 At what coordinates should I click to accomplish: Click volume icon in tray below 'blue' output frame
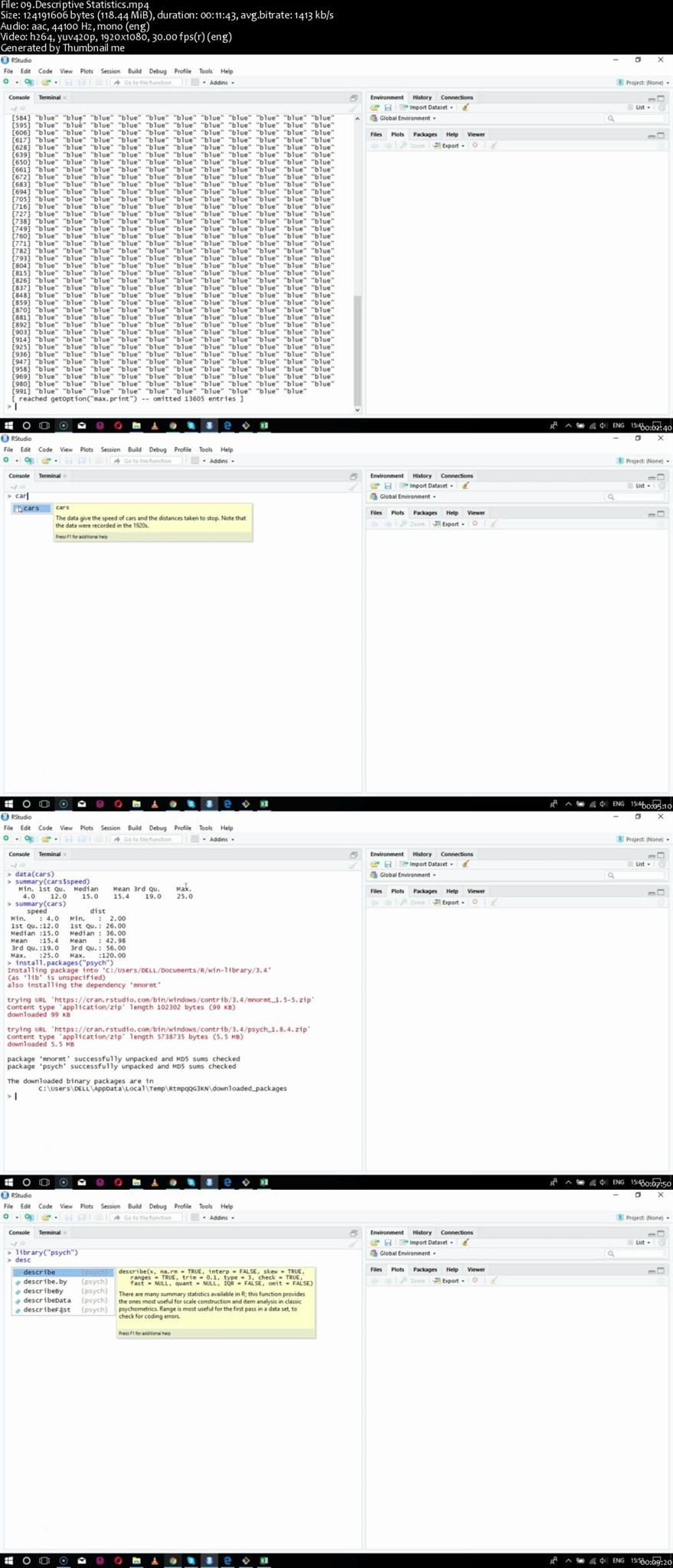point(603,426)
